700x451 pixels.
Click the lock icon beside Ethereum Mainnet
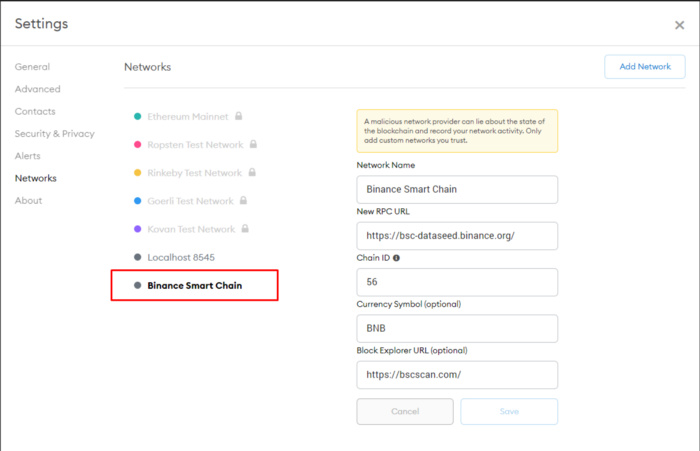240,117
